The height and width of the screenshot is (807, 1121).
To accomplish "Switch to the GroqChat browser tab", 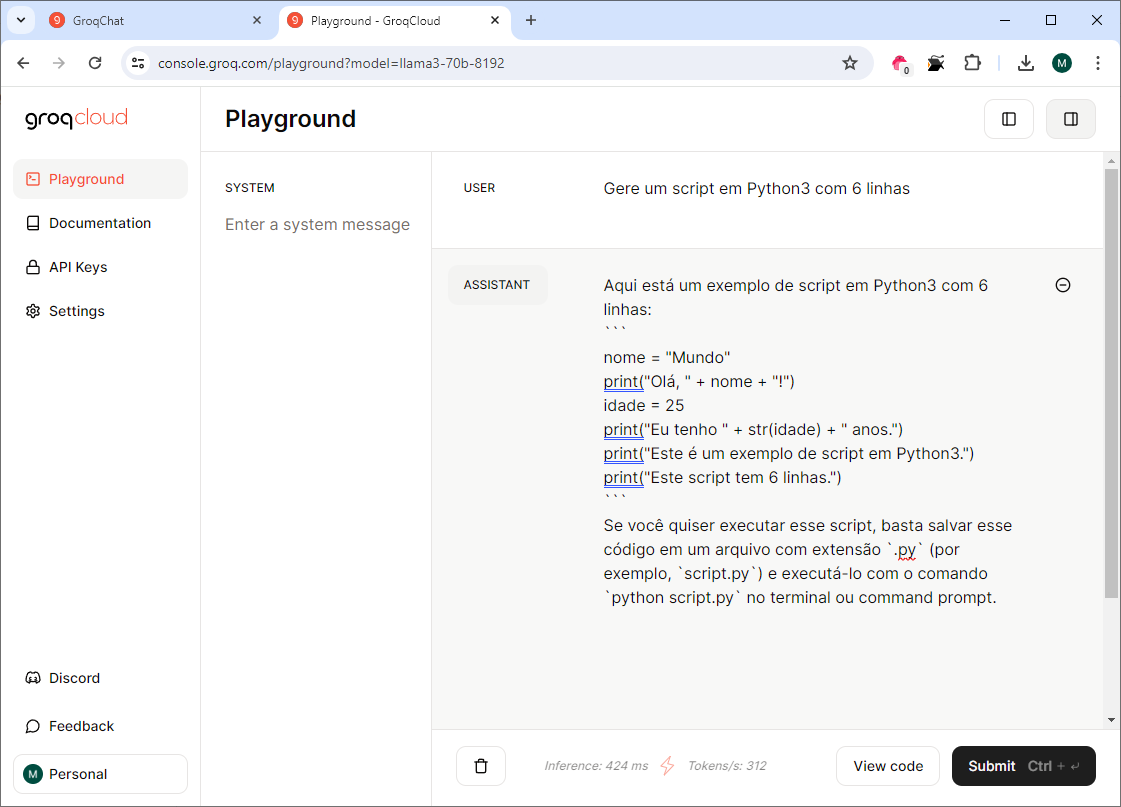I will click(155, 21).
